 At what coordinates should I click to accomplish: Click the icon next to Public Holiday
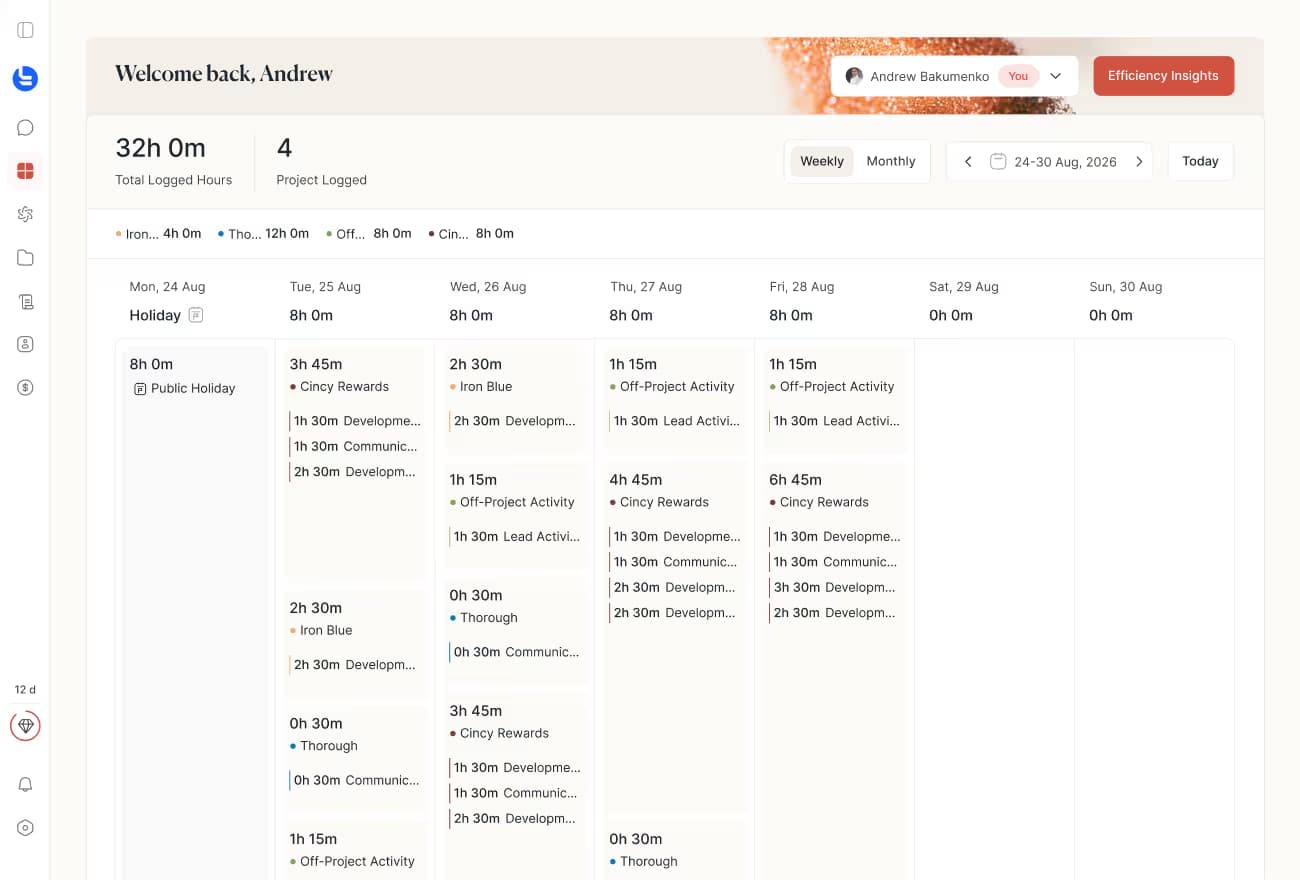pyautogui.click(x=140, y=389)
